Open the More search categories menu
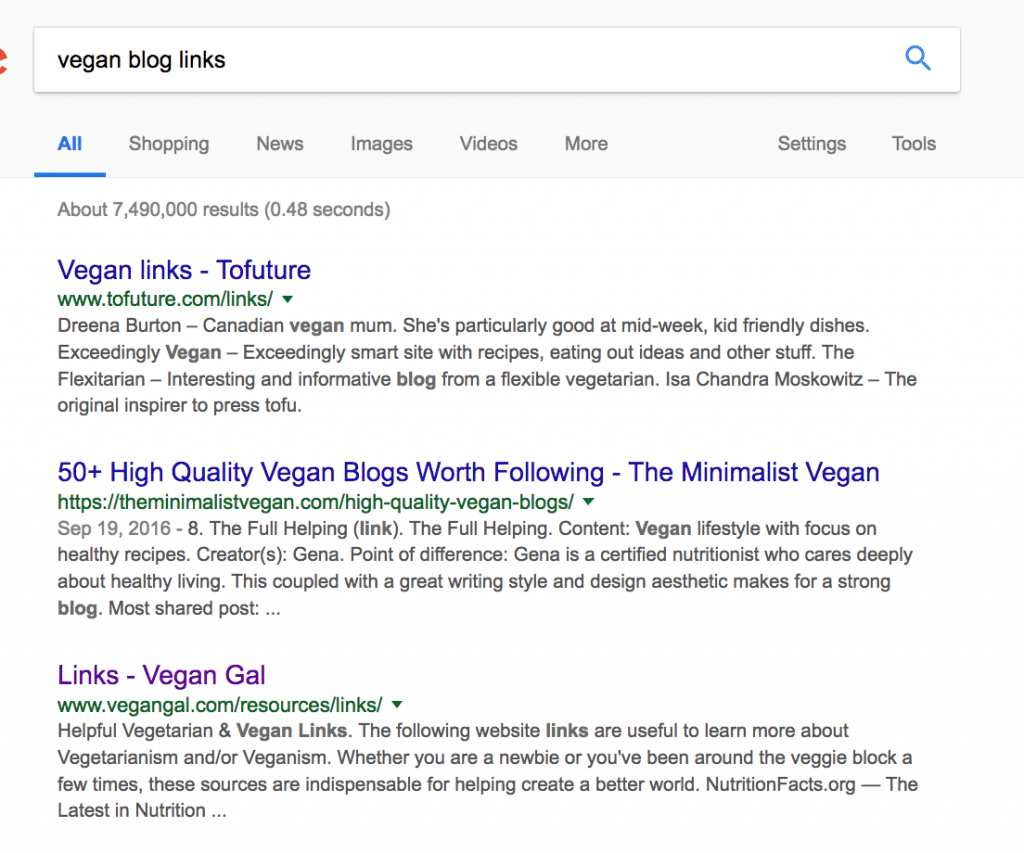The width and height of the screenshot is (1024, 853). (586, 144)
